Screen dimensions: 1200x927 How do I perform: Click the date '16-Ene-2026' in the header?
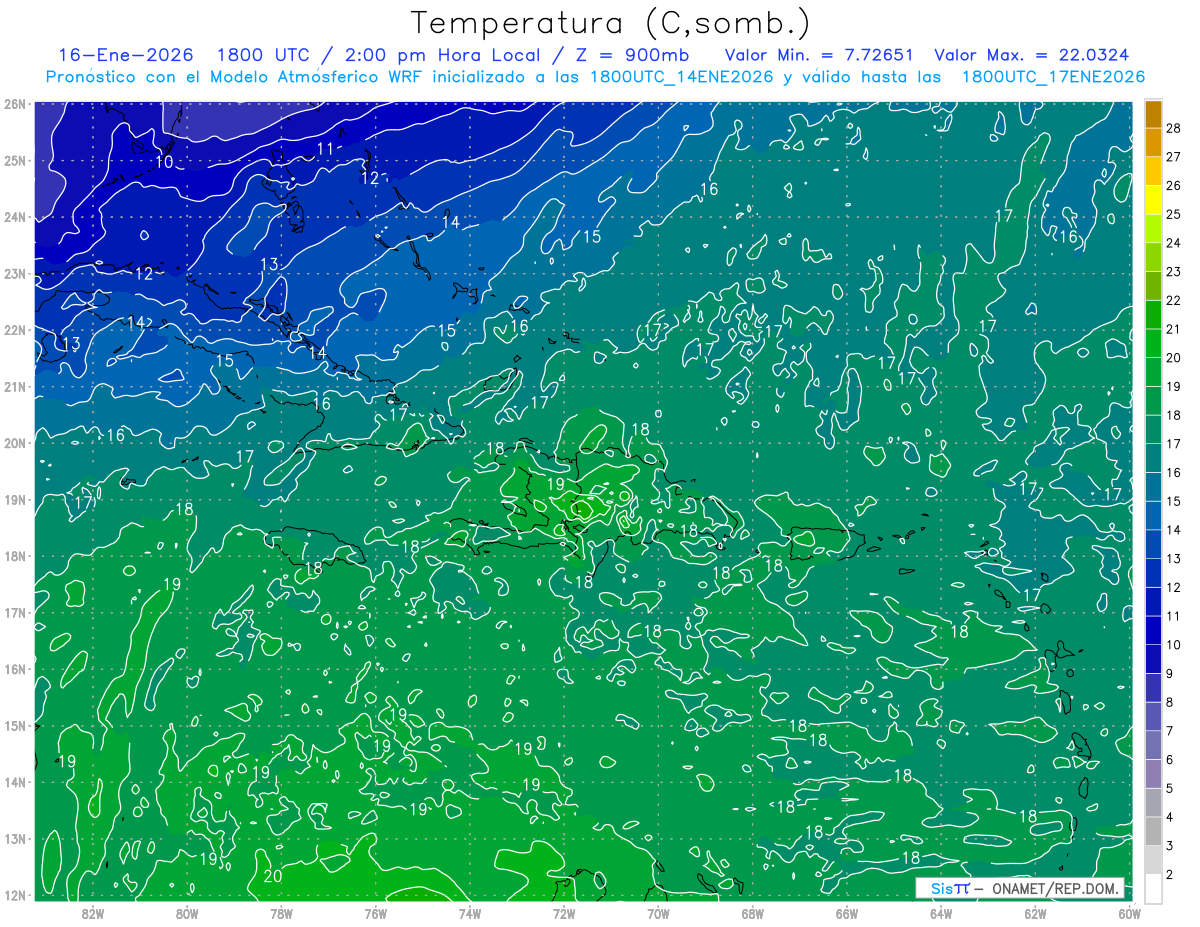[125, 55]
